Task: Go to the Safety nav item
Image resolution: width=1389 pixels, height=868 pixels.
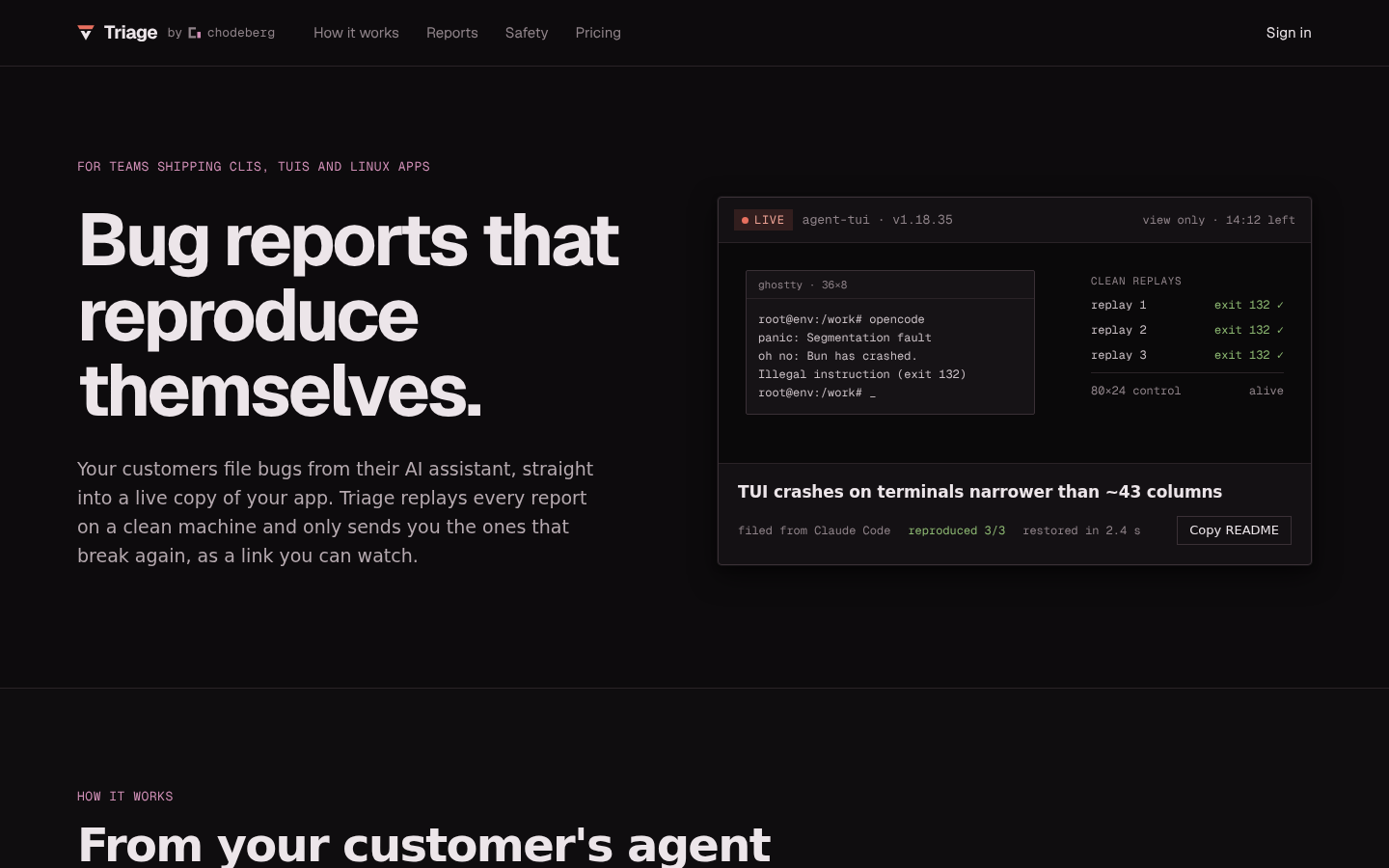Action: 527,33
